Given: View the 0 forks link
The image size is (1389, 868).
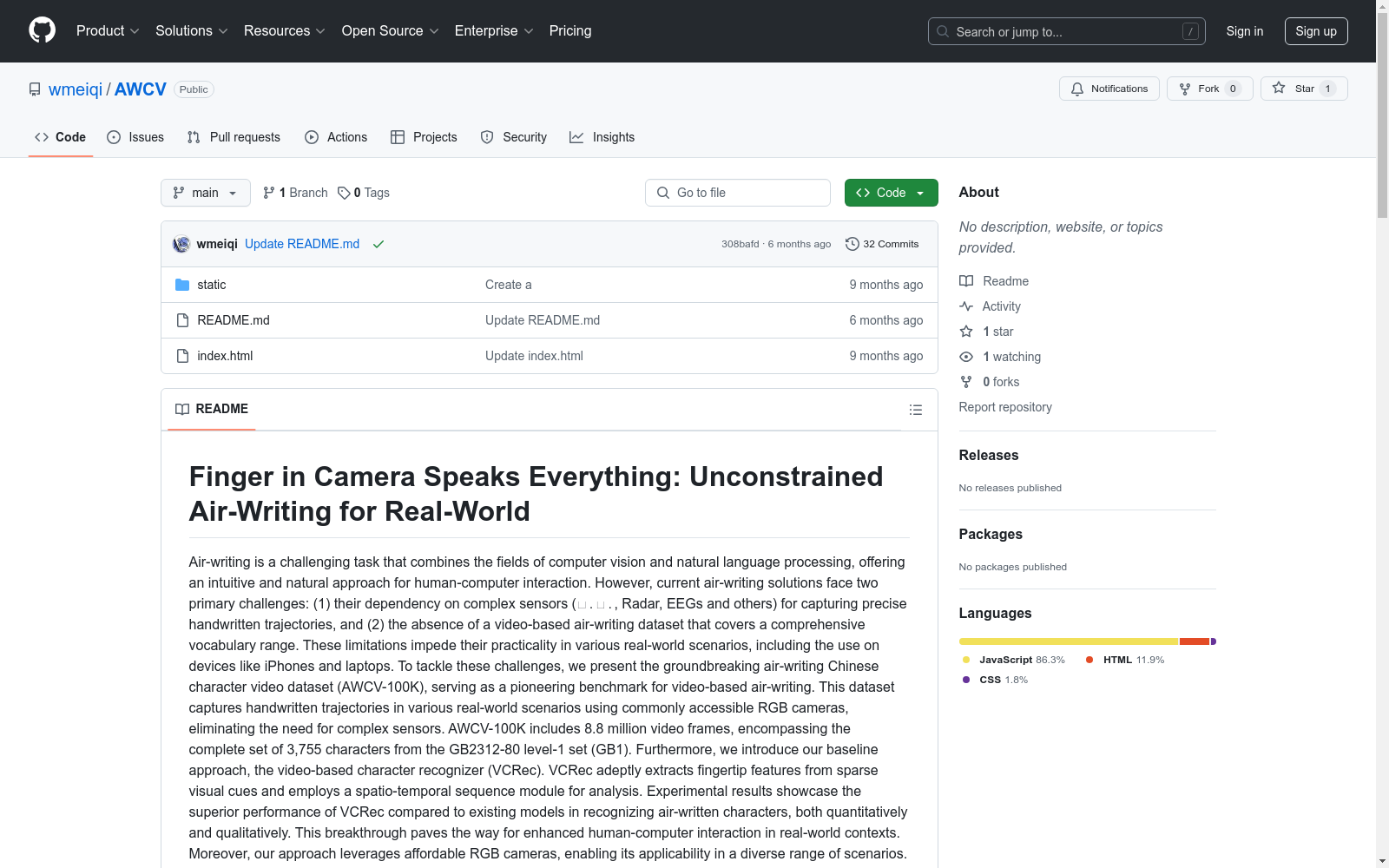Looking at the screenshot, I should 990,382.
